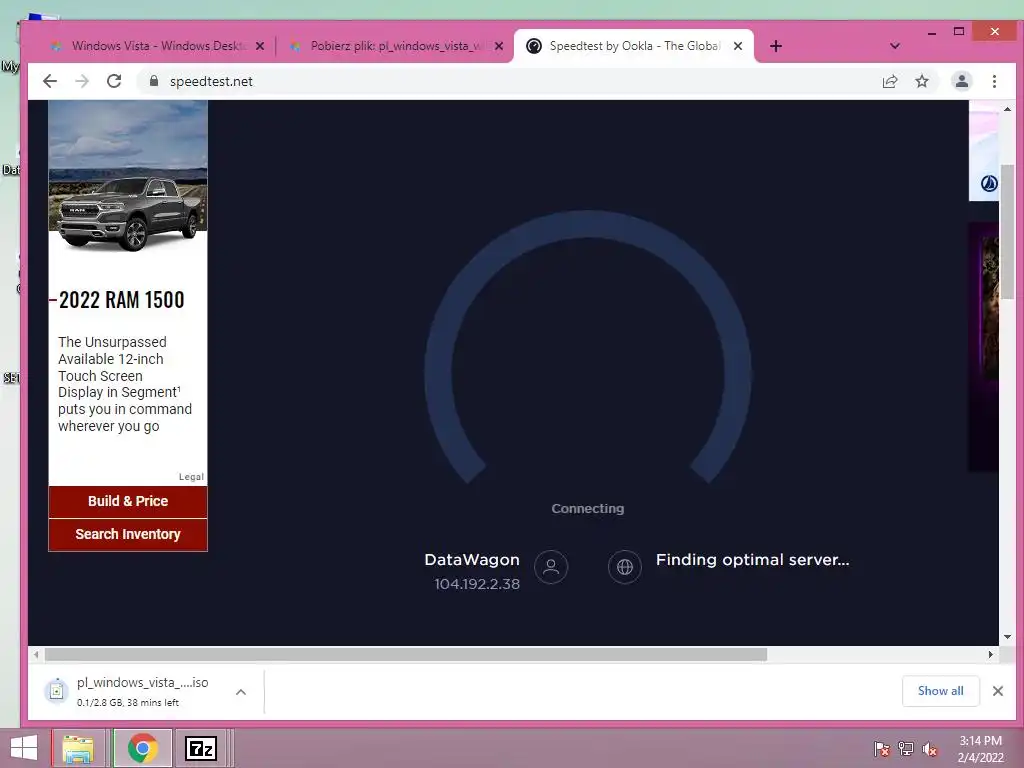Click the horizontal scrollbar thumb

tap(406, 654)
